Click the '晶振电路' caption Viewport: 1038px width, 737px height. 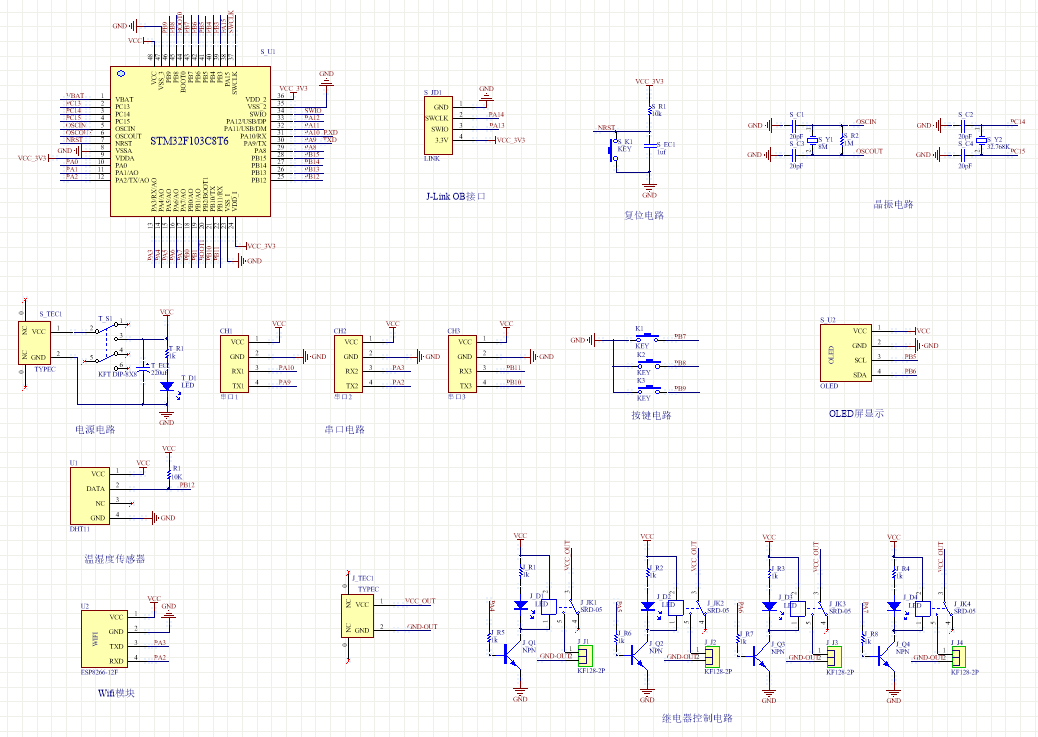(x=893, y=204)
